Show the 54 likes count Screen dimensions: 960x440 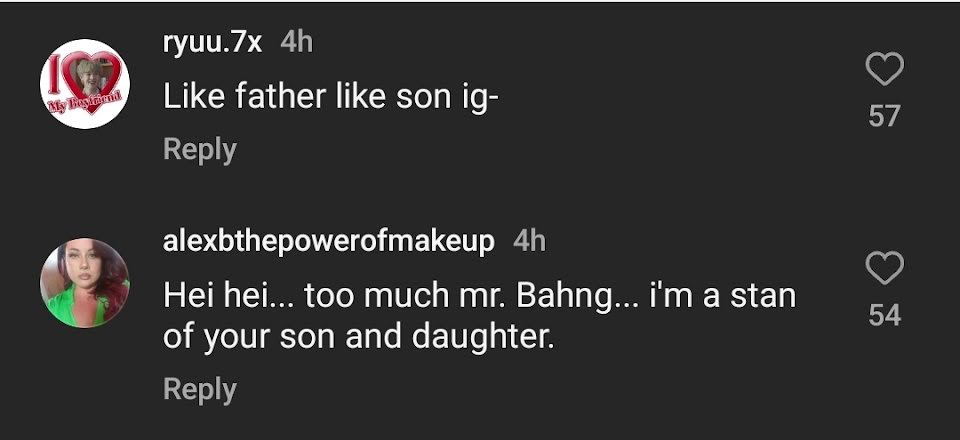884,316
